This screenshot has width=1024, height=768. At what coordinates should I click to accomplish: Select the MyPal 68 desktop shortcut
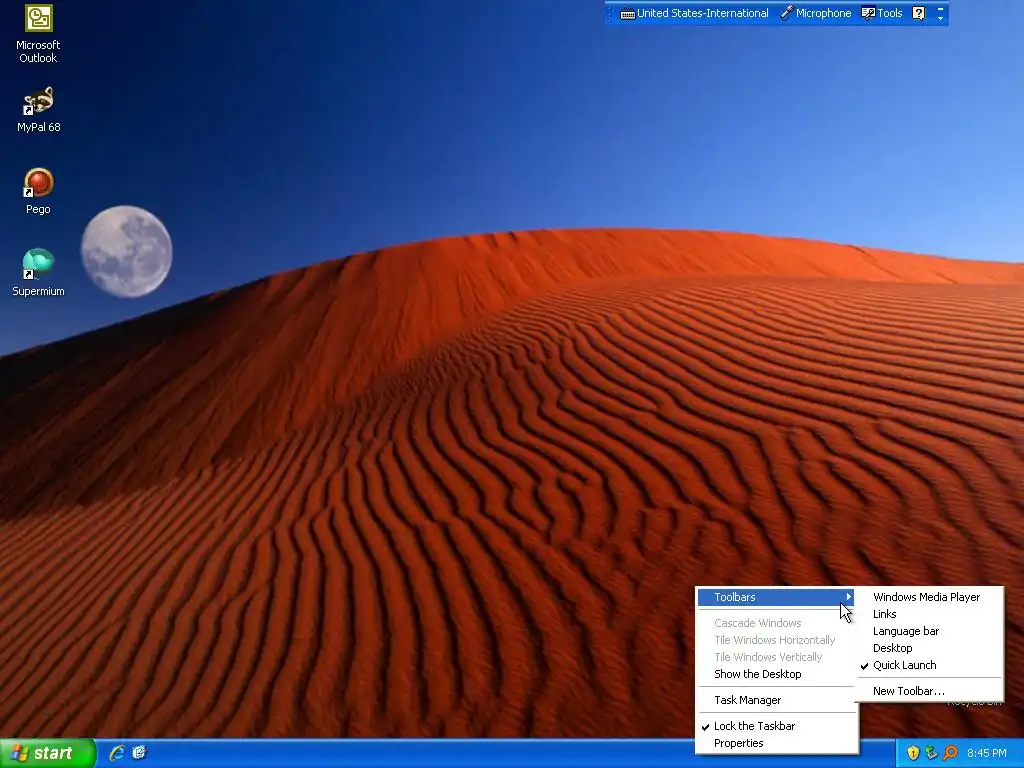pos(38,110)
